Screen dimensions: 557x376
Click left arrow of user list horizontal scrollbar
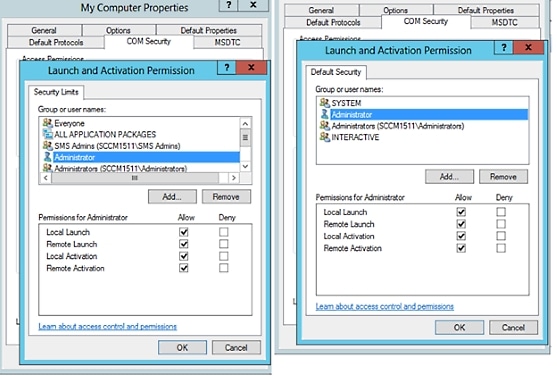pos(45,178)
